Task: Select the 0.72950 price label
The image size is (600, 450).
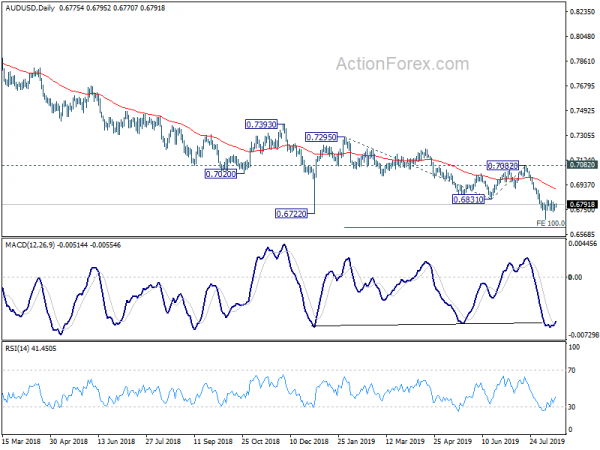Action: (321, 137)
